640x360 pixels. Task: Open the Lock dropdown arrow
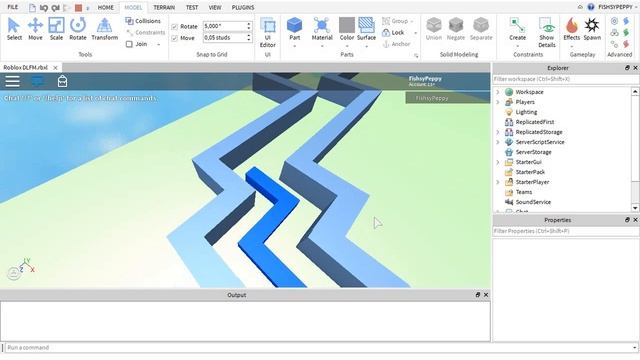click(x=416, y=33)
